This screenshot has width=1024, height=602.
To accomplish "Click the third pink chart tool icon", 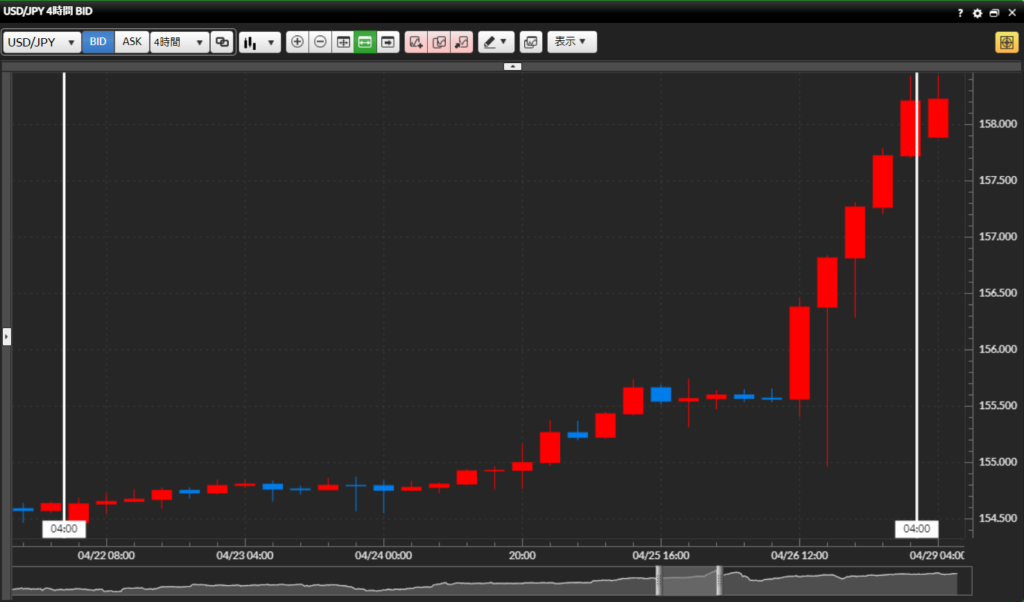I will pos(461,42).
